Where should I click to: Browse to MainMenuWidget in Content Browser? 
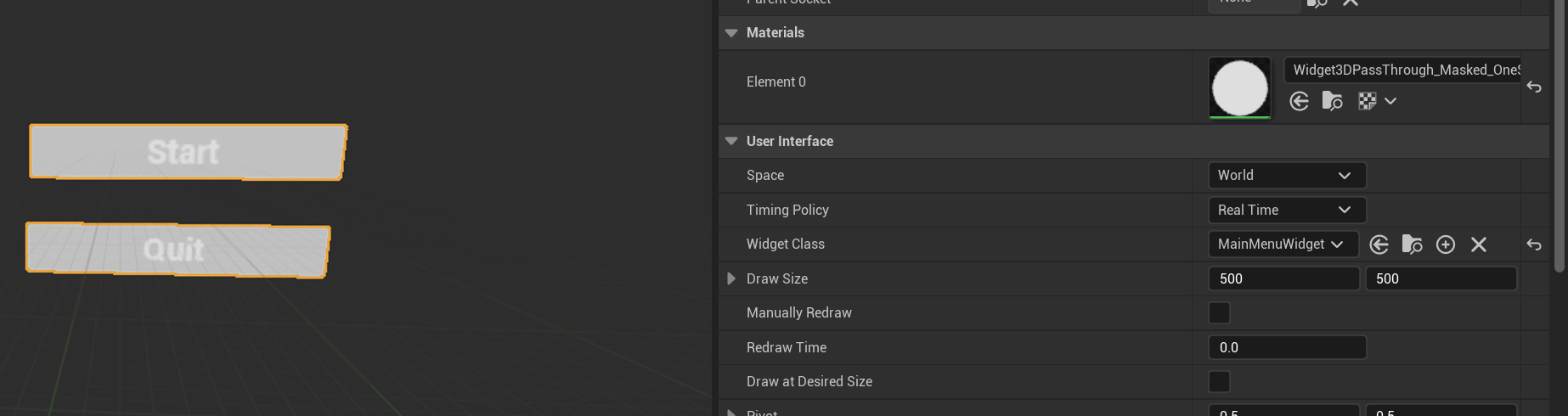(x=1412, y=245)
